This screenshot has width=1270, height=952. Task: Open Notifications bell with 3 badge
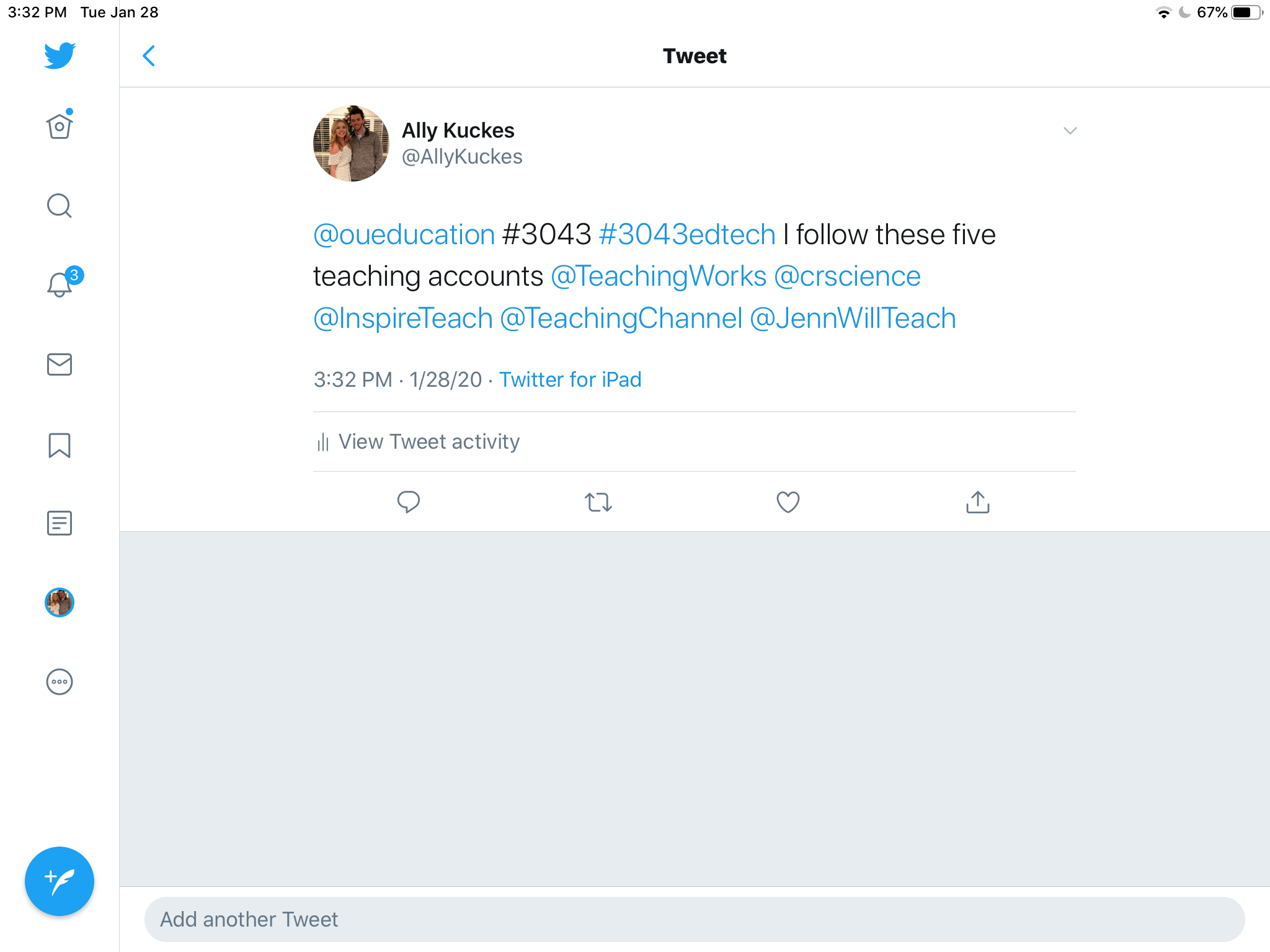pyautogui.click(x=61, y=284)
